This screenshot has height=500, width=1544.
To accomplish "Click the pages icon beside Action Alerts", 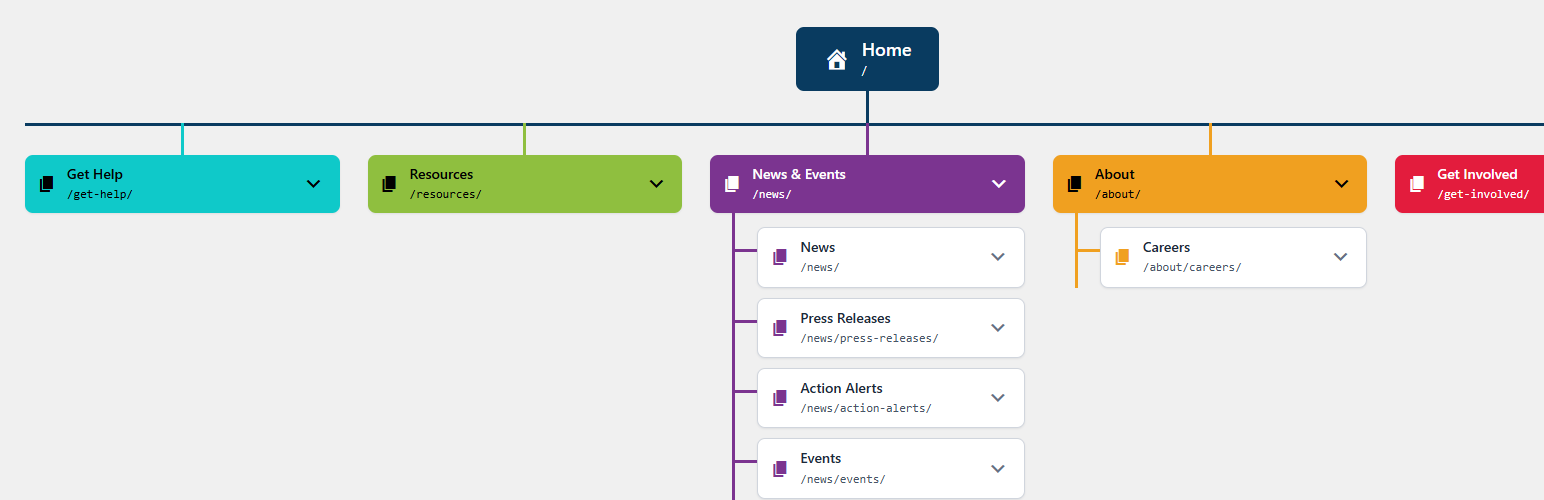I will 780,398.
